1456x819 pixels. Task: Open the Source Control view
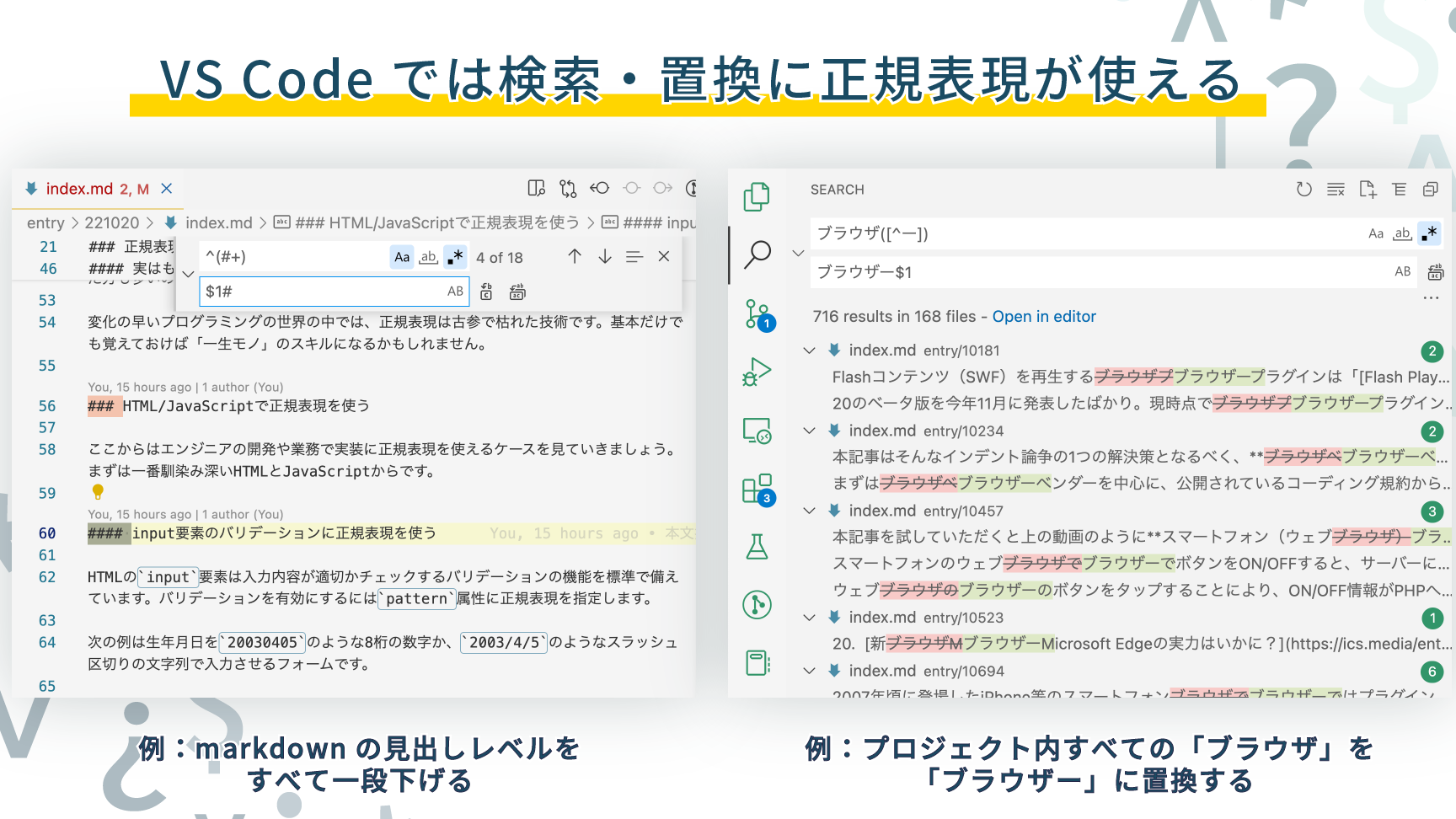(757, 312)
